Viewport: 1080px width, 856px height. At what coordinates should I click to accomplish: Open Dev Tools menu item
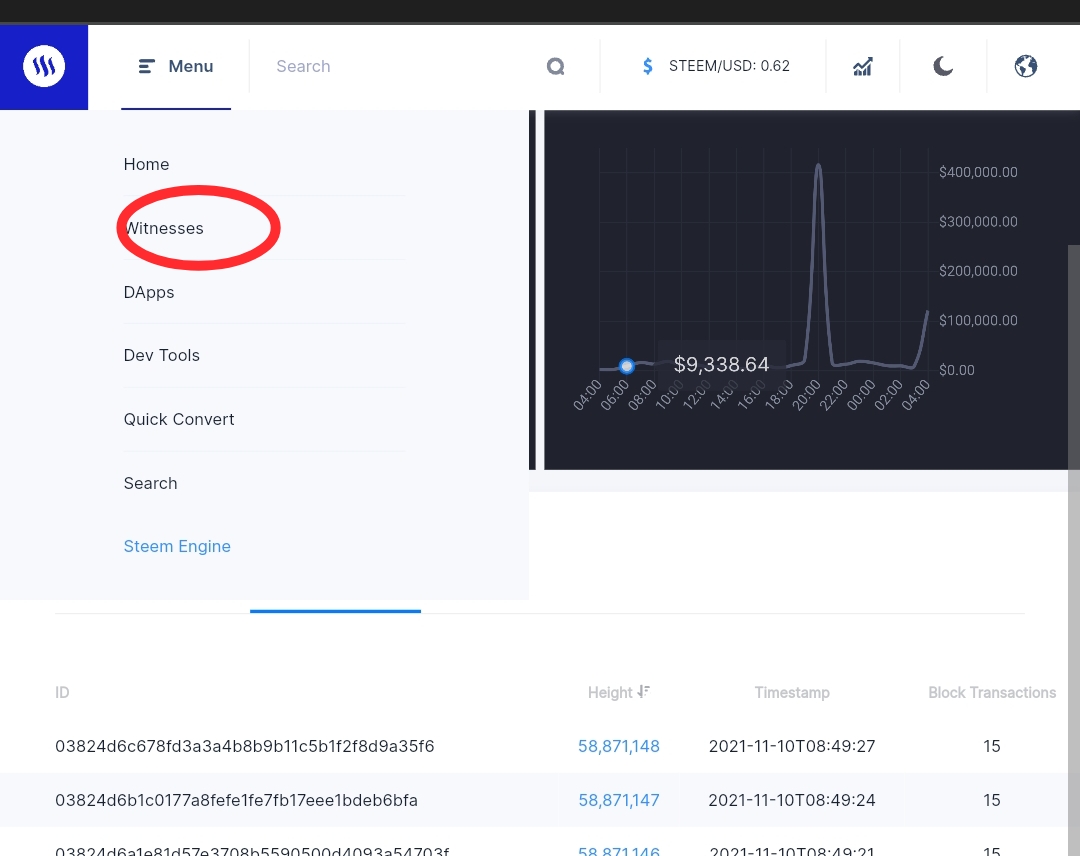pos(162,355)
